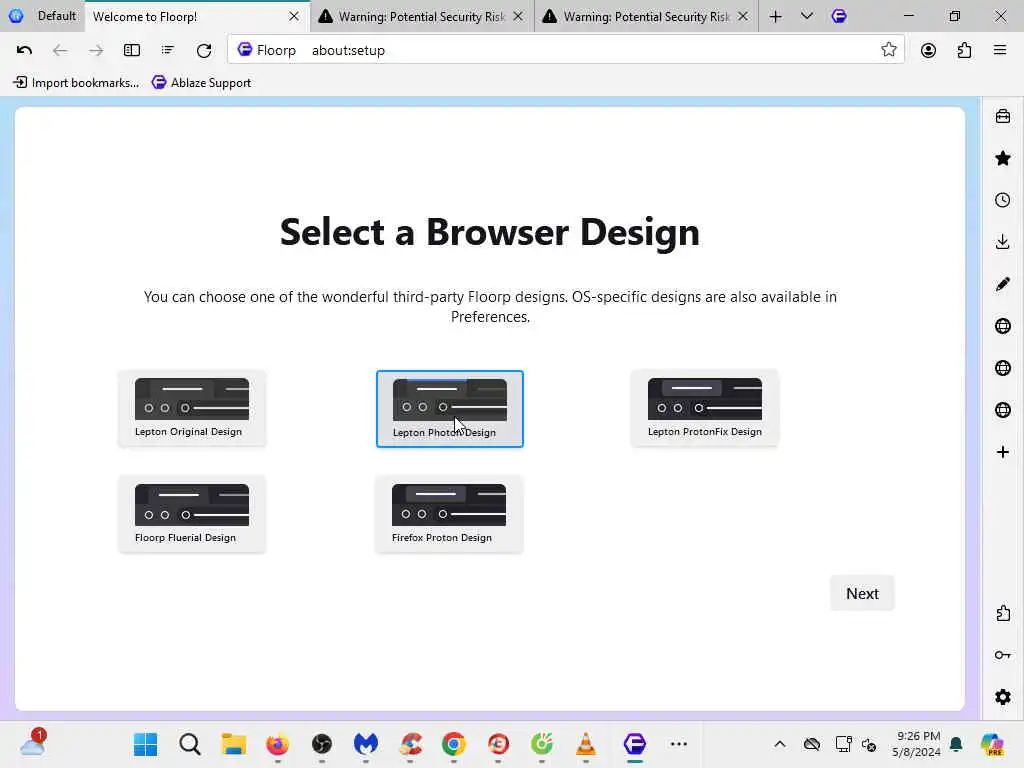Screen dimensions: 1024x768
Task: Go back with the back arrow
Action: [60, 50]
